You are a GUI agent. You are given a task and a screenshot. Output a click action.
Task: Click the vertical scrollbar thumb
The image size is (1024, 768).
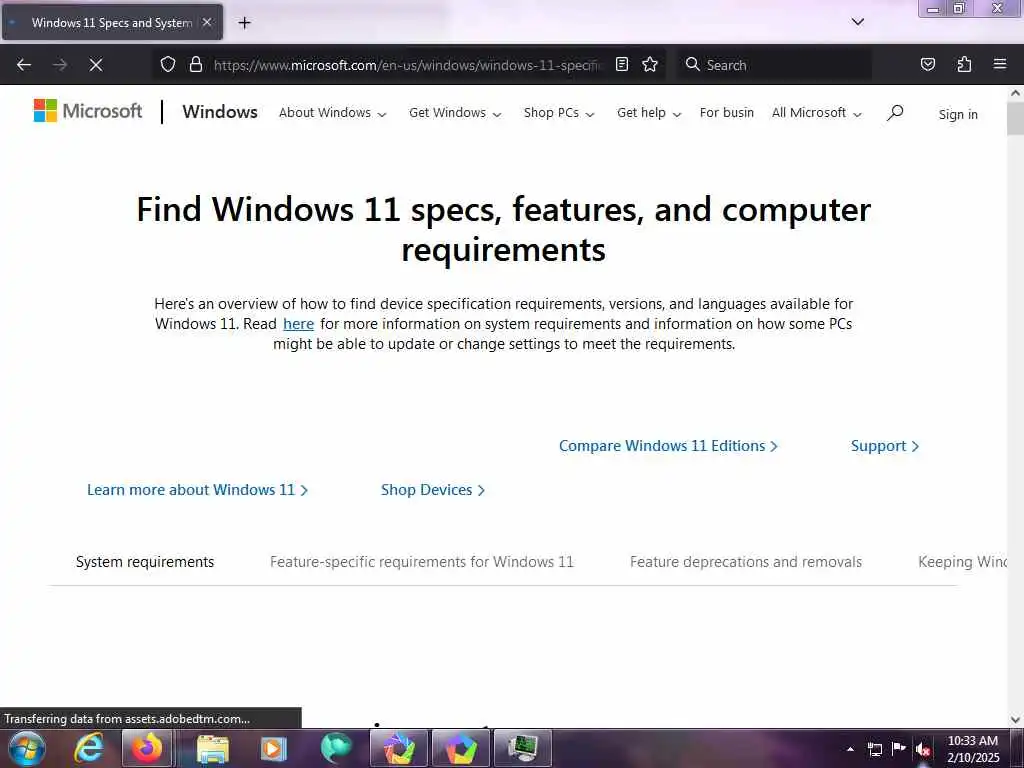1015,118
